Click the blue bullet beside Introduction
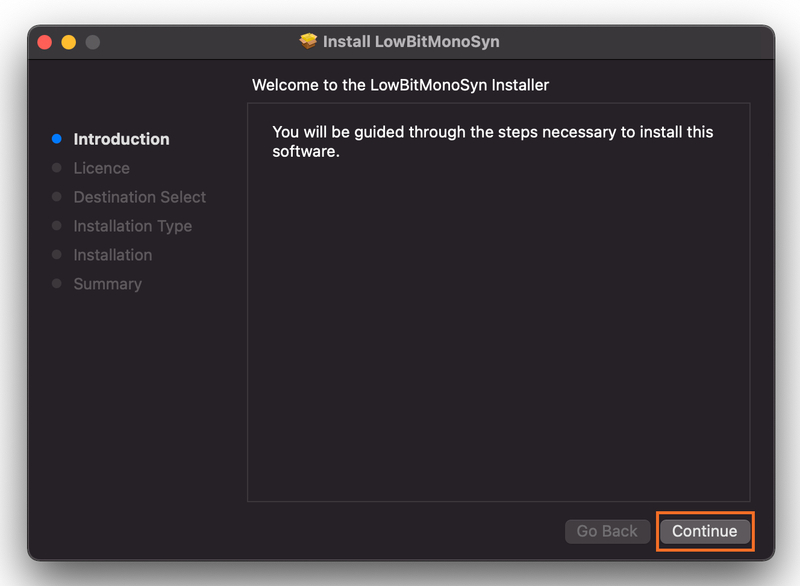The width and height of the screenshot is (800, 586). pyautogui.click(x=57, y=139)
